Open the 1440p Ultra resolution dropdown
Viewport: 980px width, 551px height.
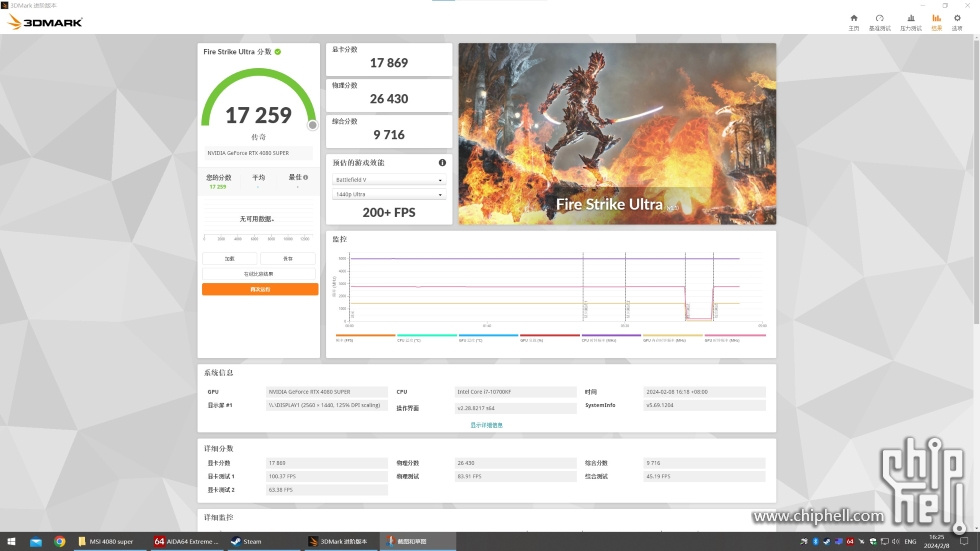point(388,194)
